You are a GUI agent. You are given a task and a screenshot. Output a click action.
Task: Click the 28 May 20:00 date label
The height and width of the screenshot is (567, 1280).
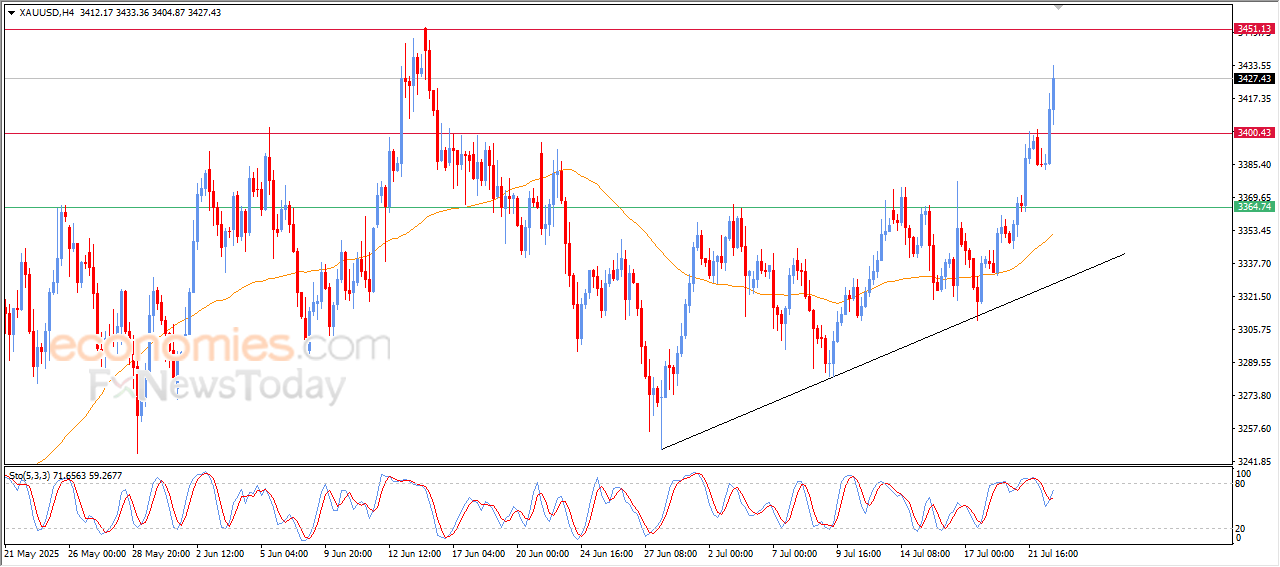[162, 553]
